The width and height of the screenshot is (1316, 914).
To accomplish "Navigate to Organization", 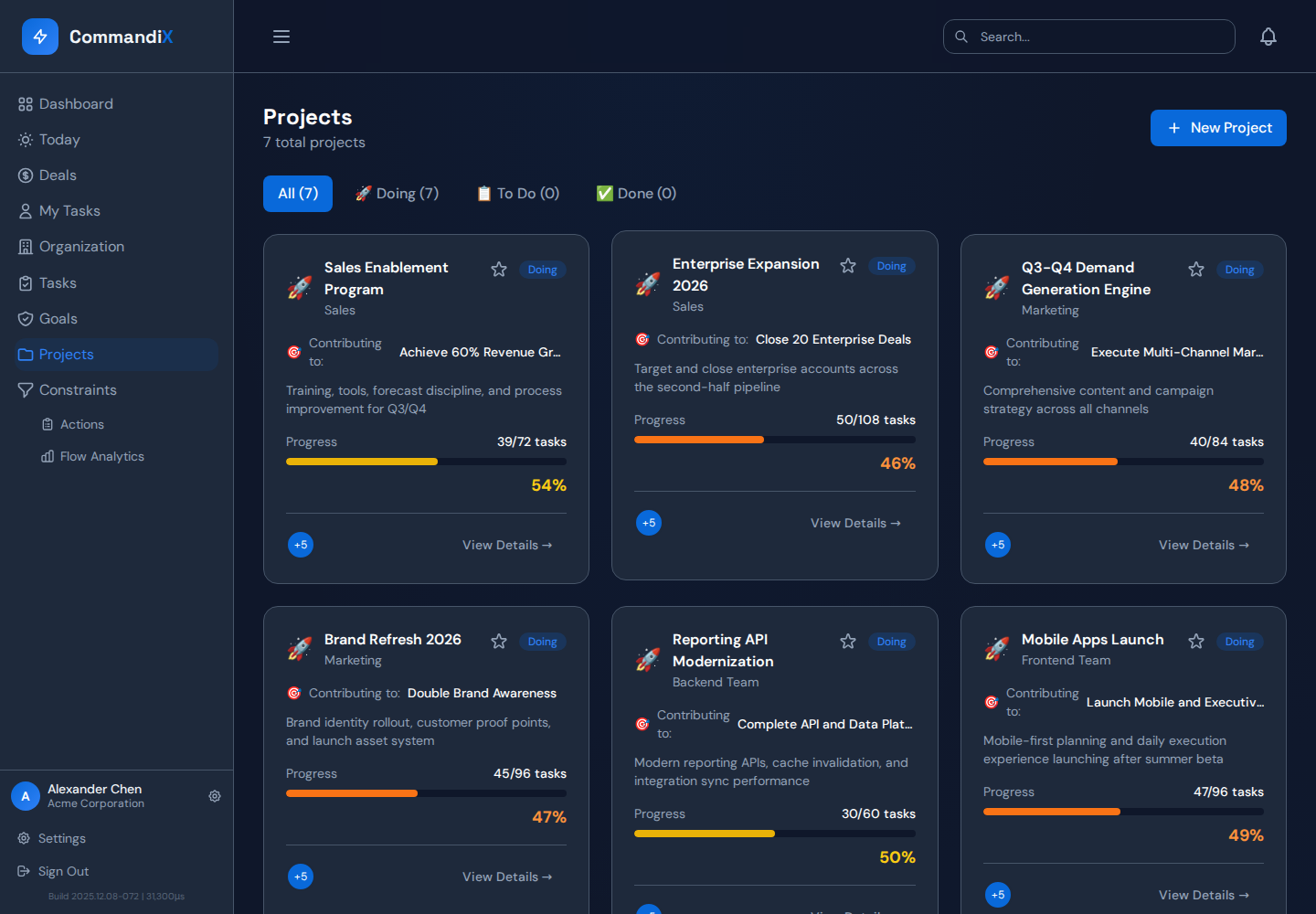I will click(117, 247).
